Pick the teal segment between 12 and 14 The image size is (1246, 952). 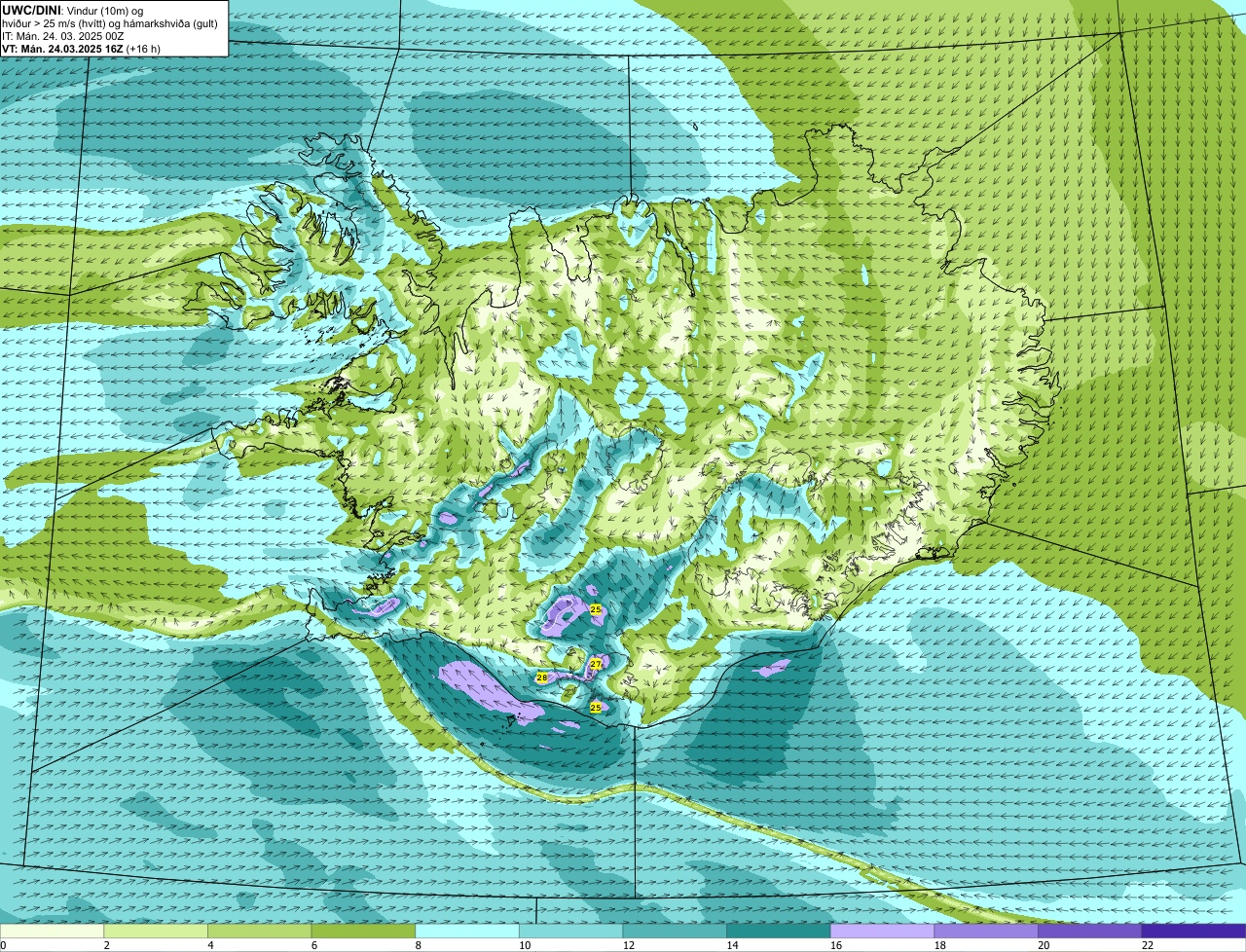(x=675, y=931)
